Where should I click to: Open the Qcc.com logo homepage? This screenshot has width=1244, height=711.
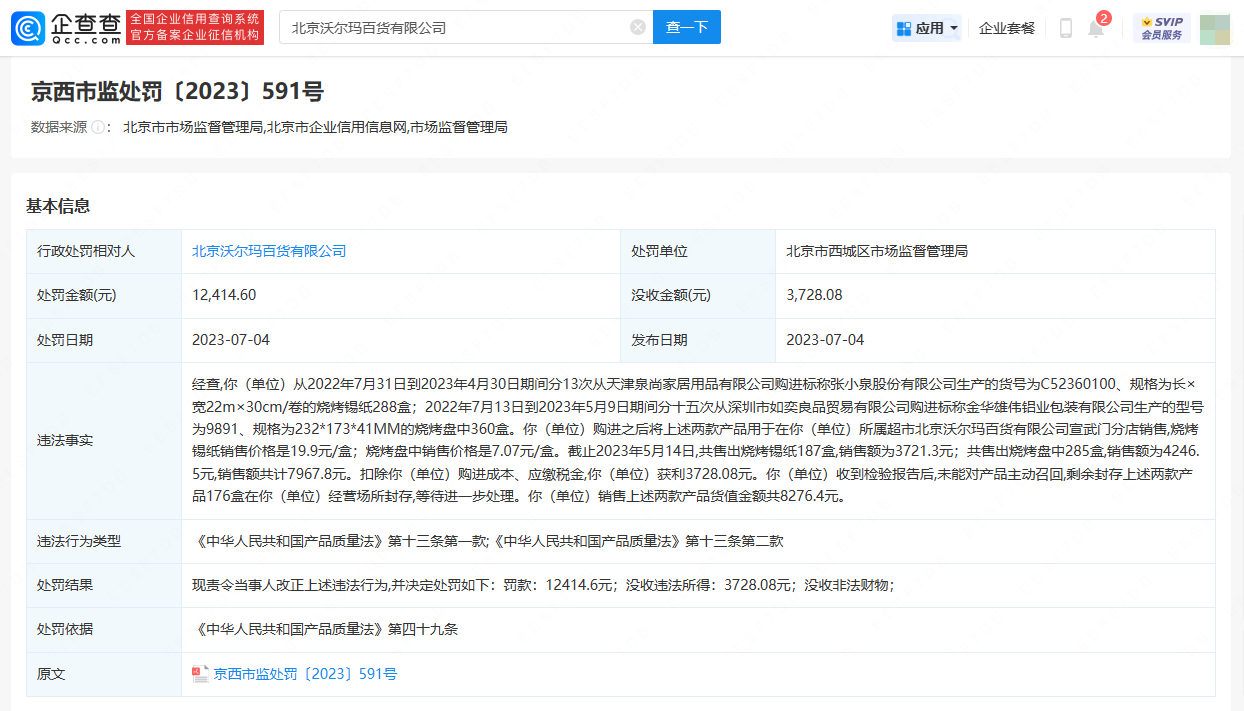pyautogui.click(x=67, y=28)
